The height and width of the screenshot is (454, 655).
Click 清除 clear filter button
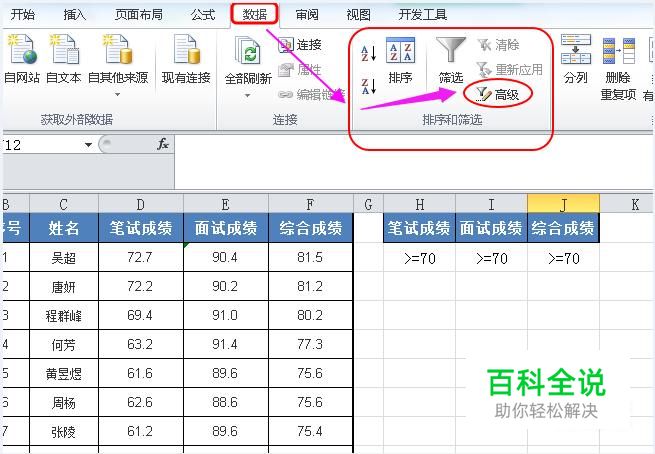point(498,44)
